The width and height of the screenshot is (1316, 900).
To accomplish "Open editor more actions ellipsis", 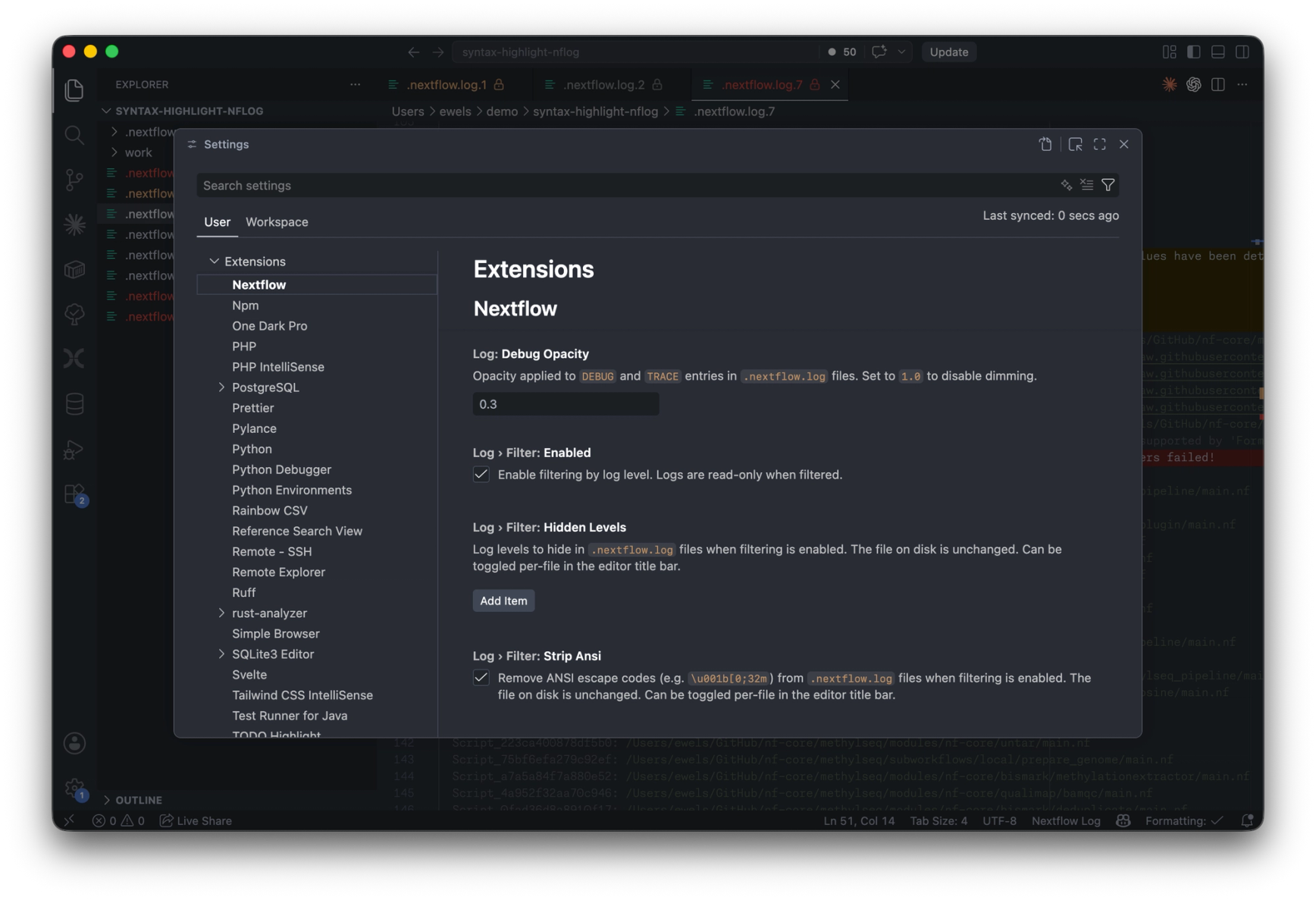I will pos(1242,84).
